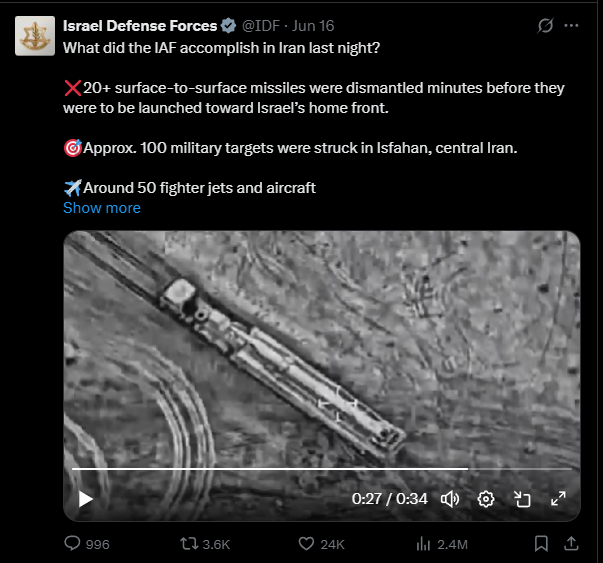The image size is (603, 563).
Task: Bookmark this IDF post
Action: pyautogui.click(x=541, y=544)
